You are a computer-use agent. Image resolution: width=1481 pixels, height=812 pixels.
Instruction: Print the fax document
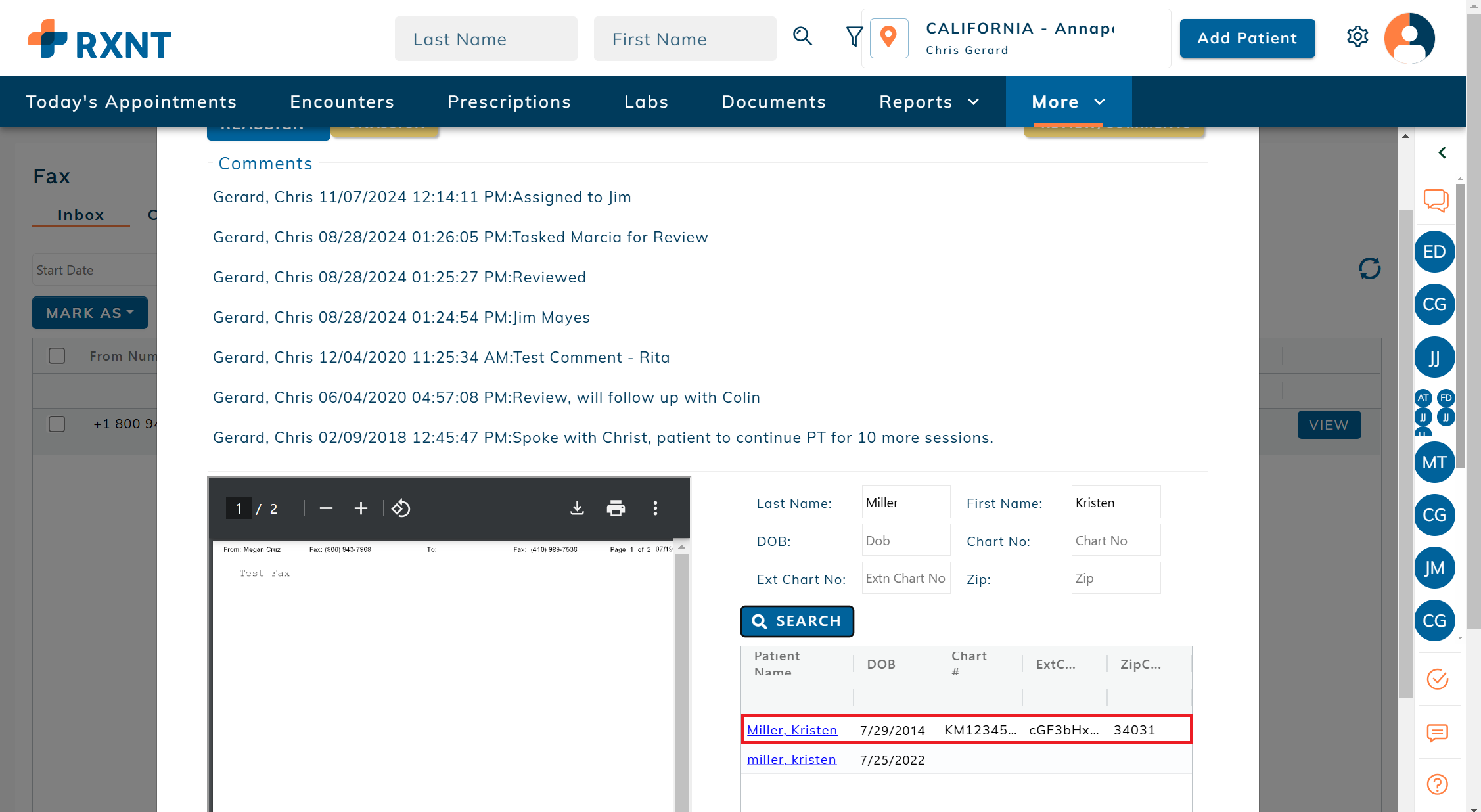(x=616, y=508)
